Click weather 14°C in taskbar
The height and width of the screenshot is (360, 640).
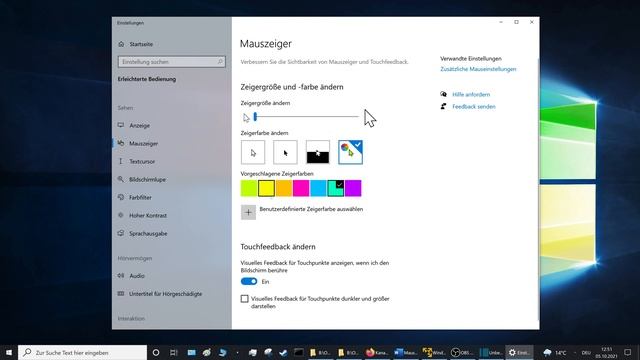click(x=555, y=352)
